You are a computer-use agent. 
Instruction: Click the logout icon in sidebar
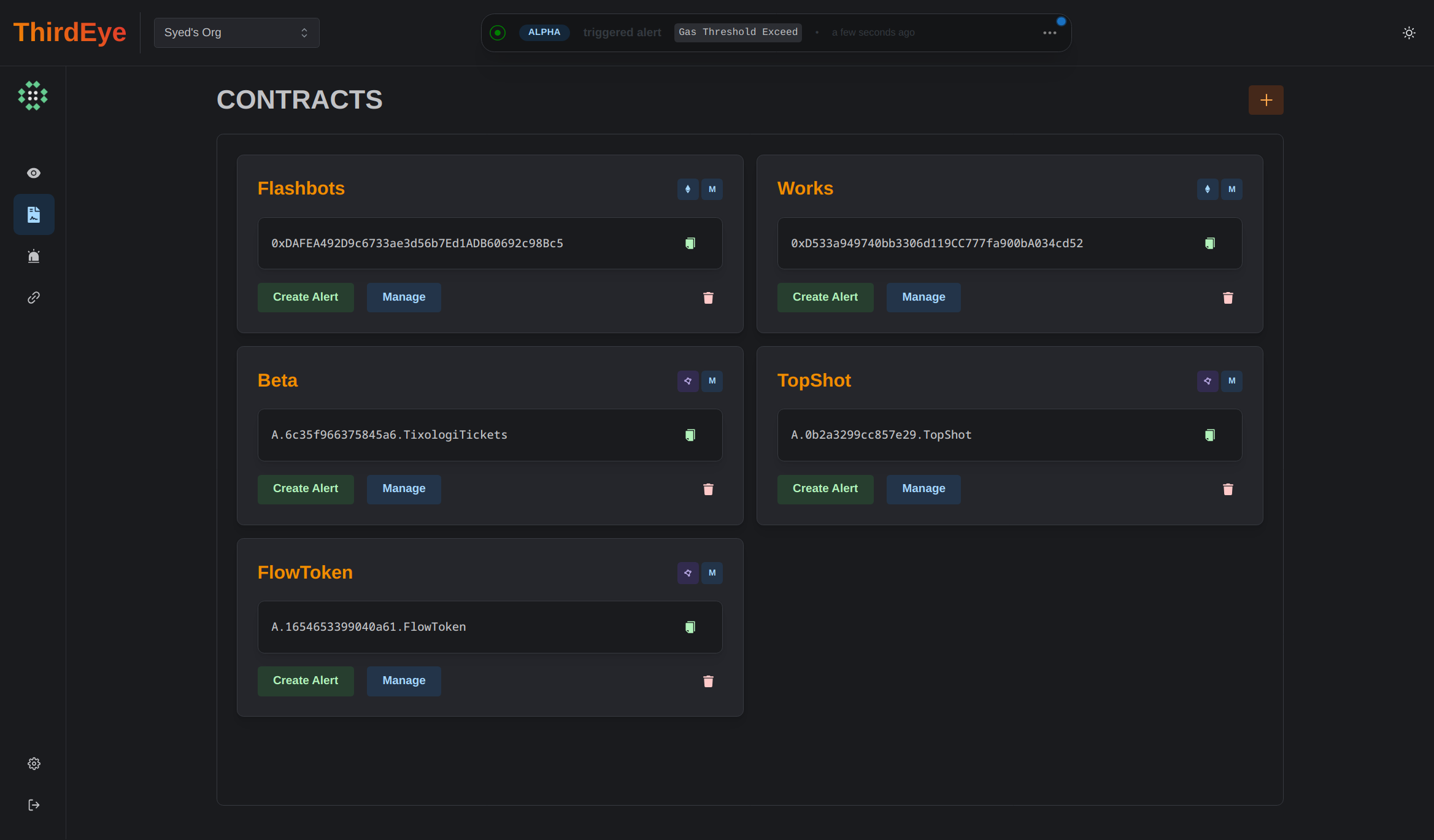34,805
